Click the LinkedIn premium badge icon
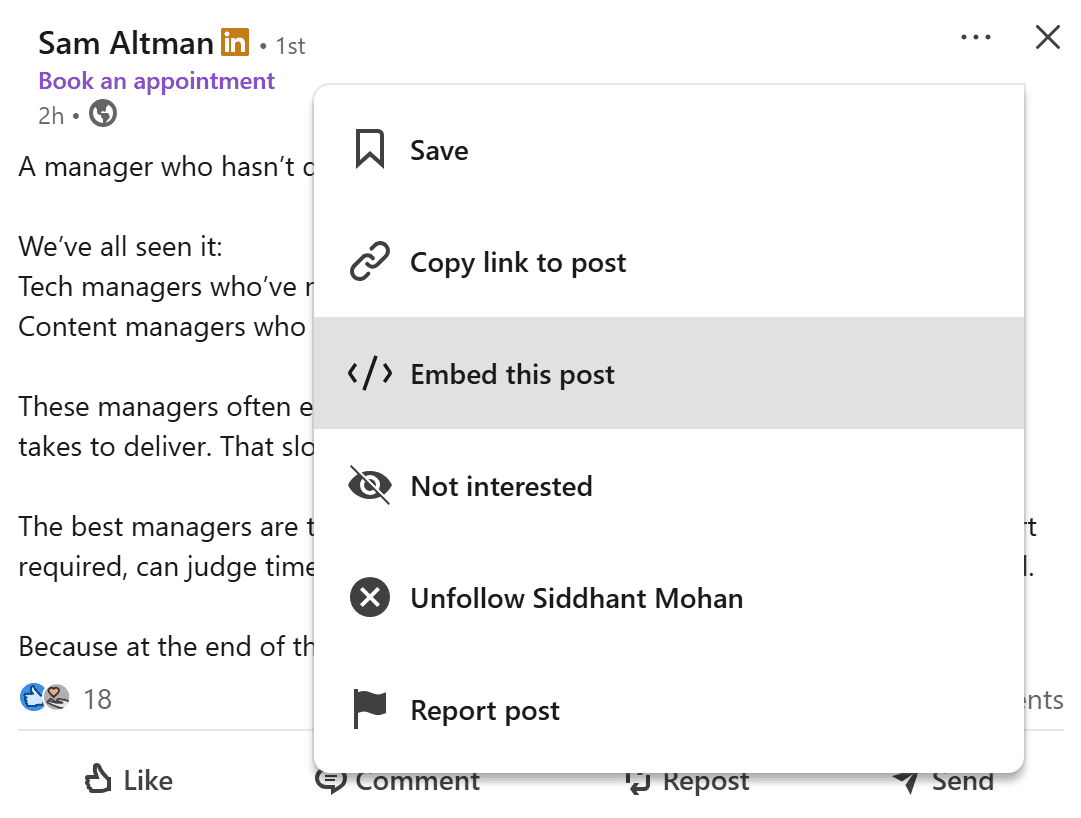Image resolution: width=1081 pixels, height=818 pixels. point(235,43)
